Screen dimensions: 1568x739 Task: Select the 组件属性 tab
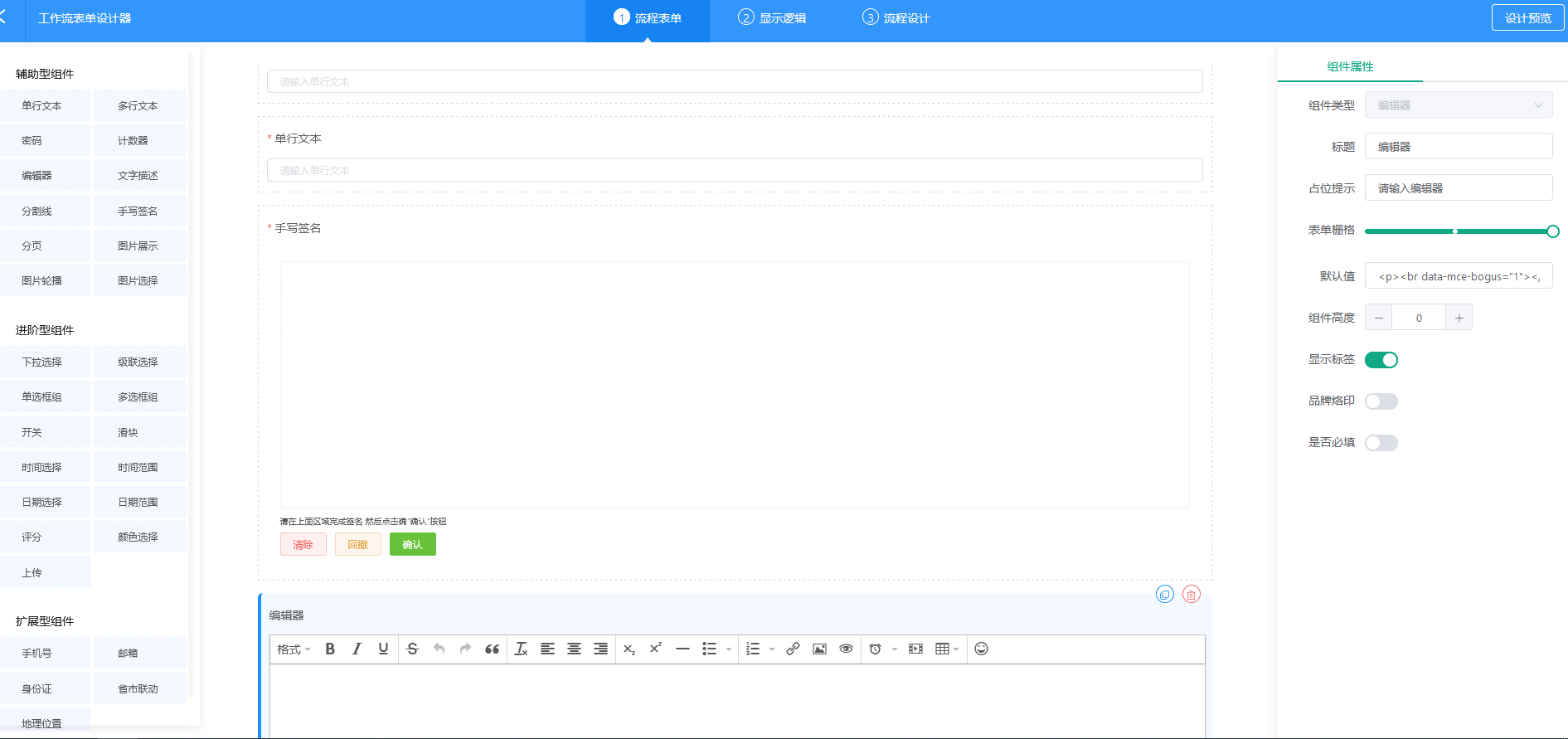tap(1350, 66)
